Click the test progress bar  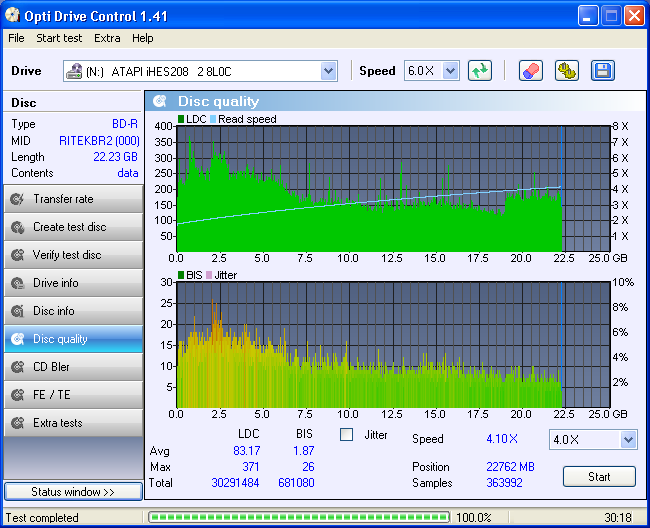(299, 517)
